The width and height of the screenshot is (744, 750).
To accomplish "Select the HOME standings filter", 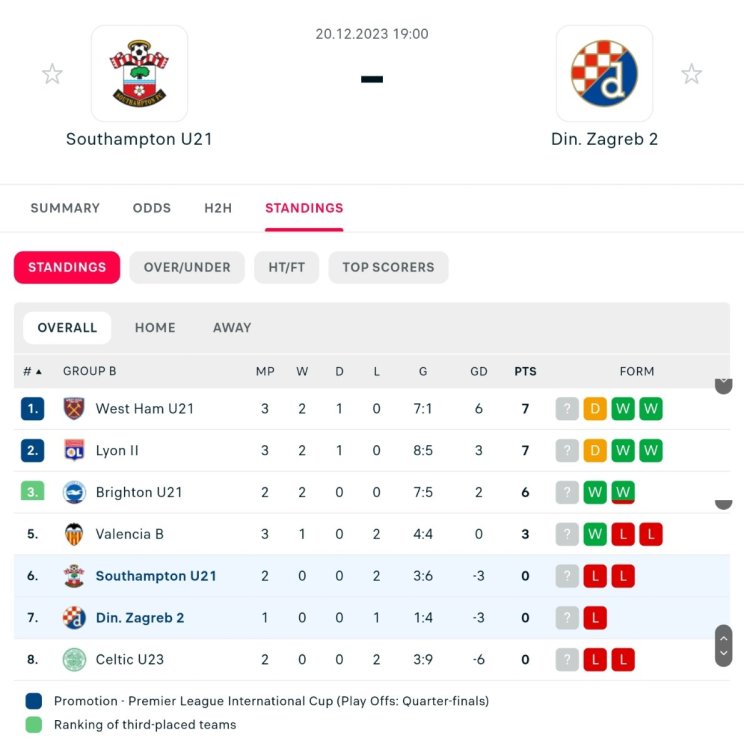I will (x=155, y=328).
